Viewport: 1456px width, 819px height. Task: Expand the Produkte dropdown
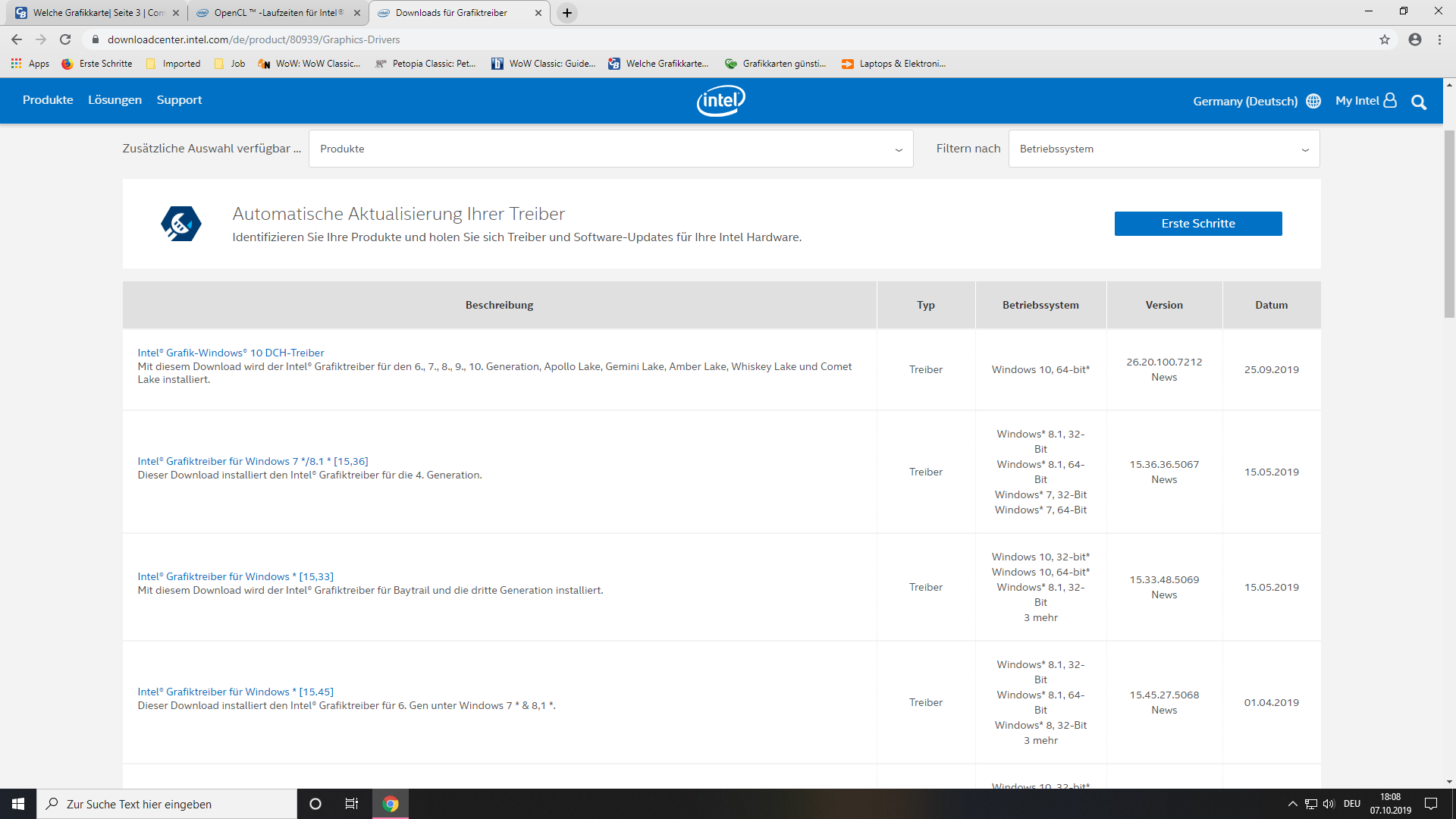tap(610, 149)
